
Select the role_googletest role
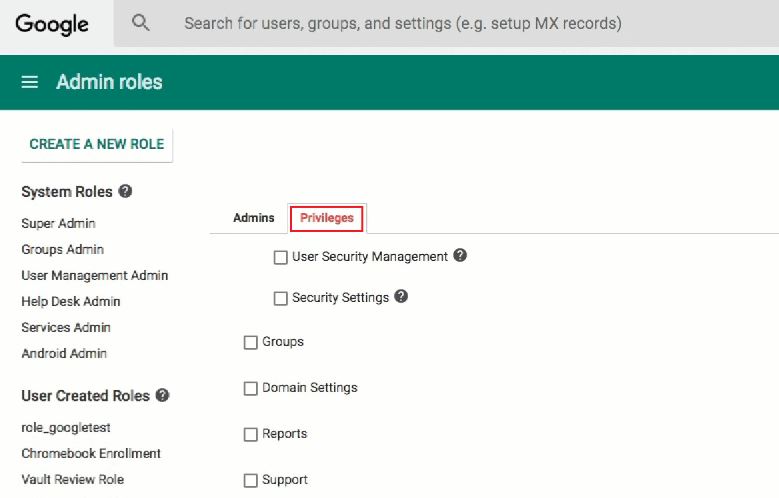click(66, 427)
